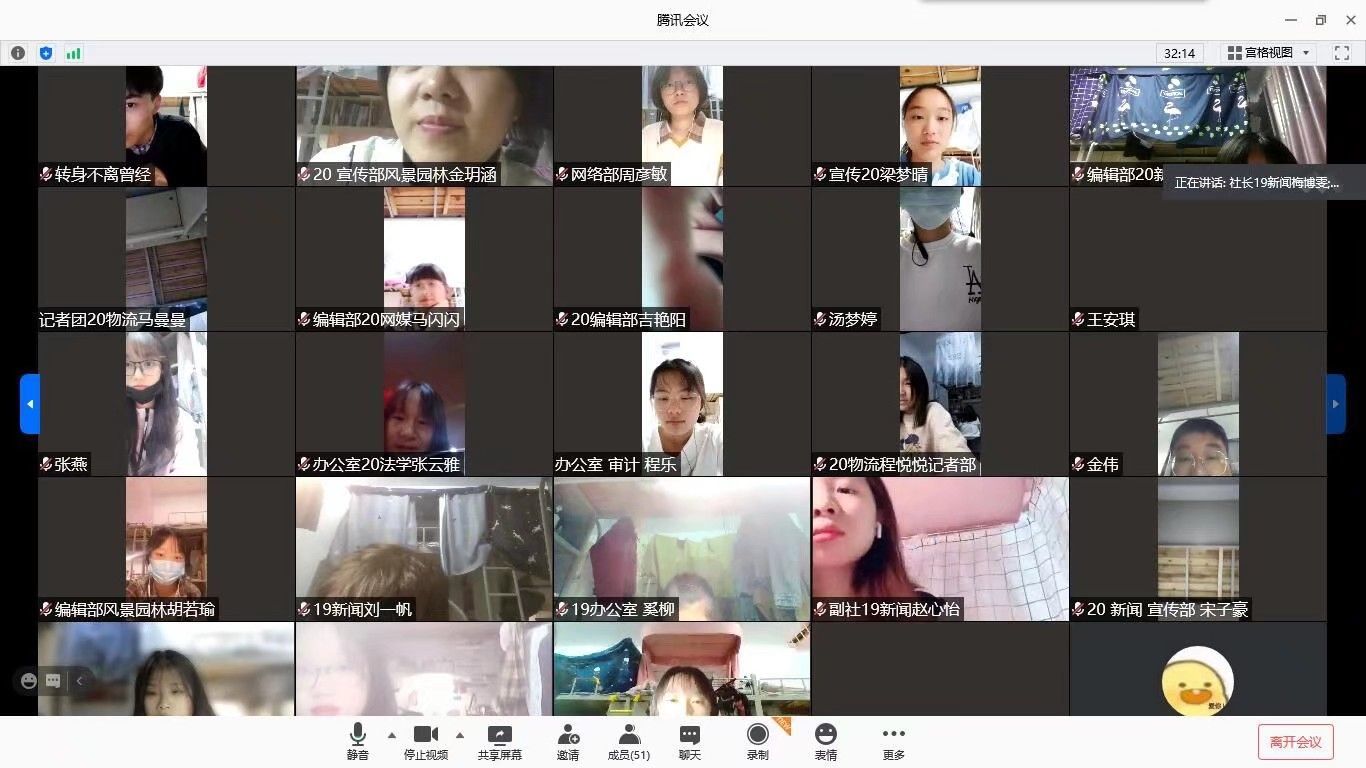Restore down the 腾讯会议 window
Screen dimensions: 1366x768
(x=1321, y=20)
